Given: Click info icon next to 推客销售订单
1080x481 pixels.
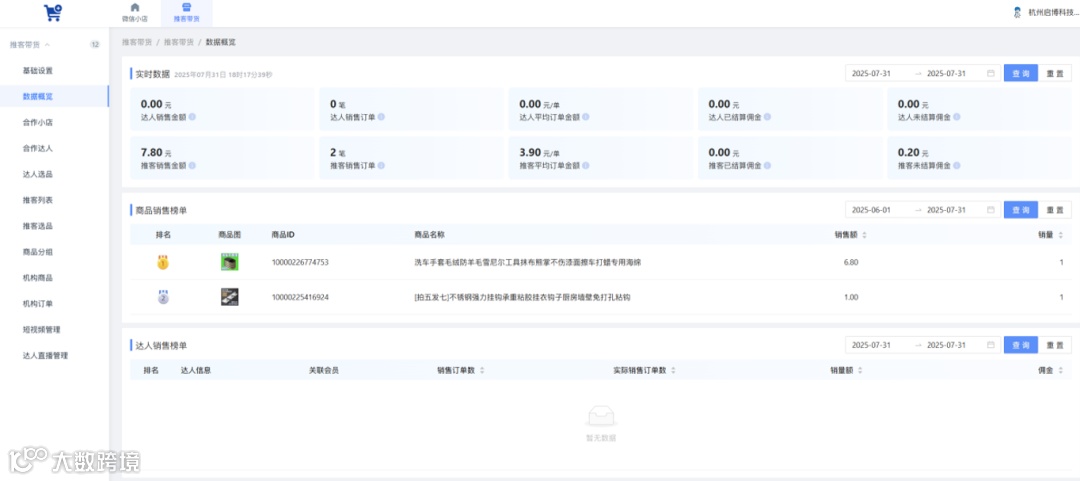Looking at the screenshot, I should tap(381, 166).
